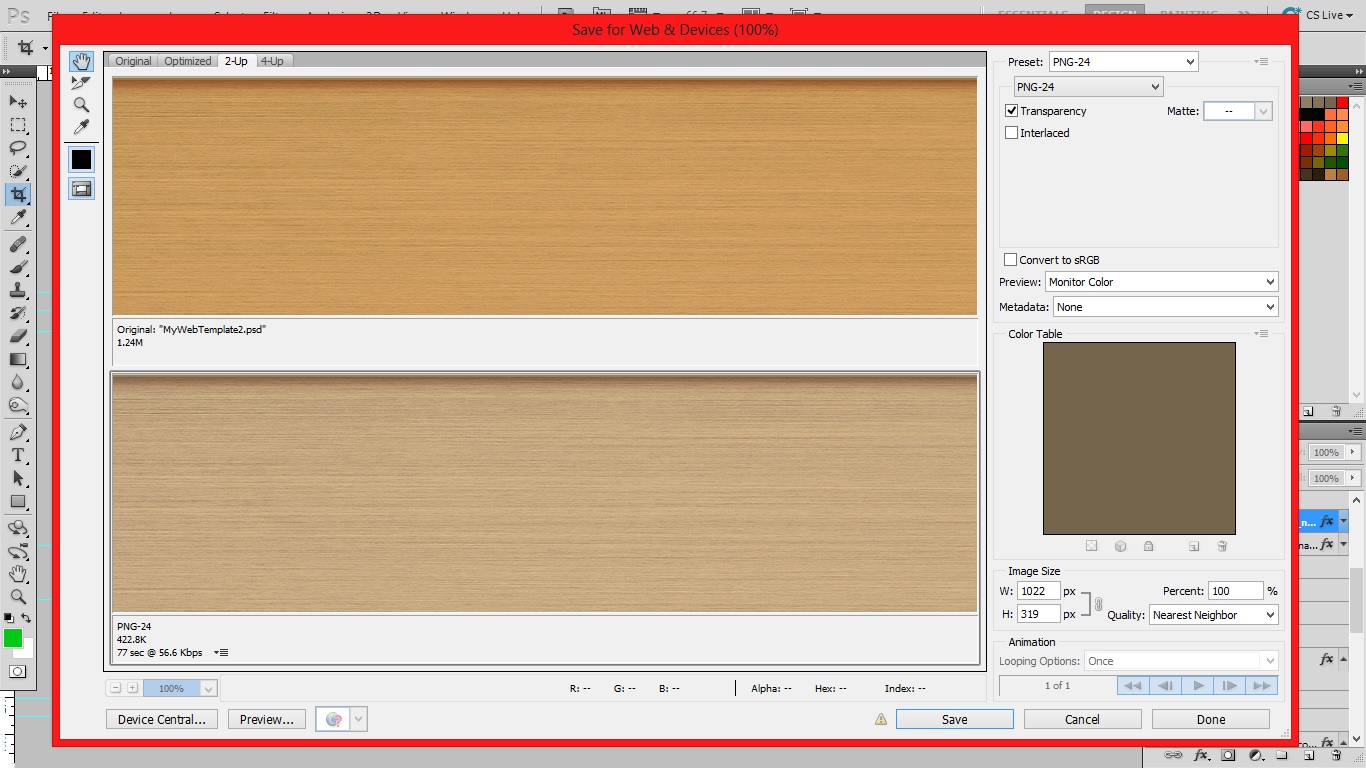Click the Percent input field
This screenshot has height=768, width=1366.
[x=1236, y=591]
